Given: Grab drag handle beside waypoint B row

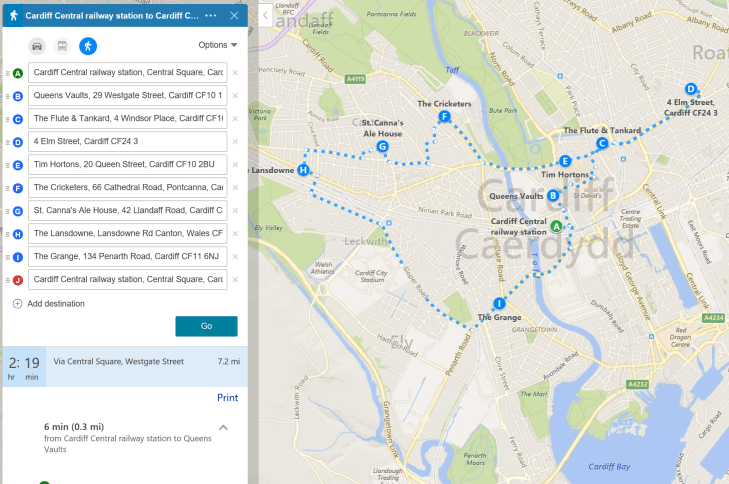Looking at the screenshot, I should pos(7,96).
